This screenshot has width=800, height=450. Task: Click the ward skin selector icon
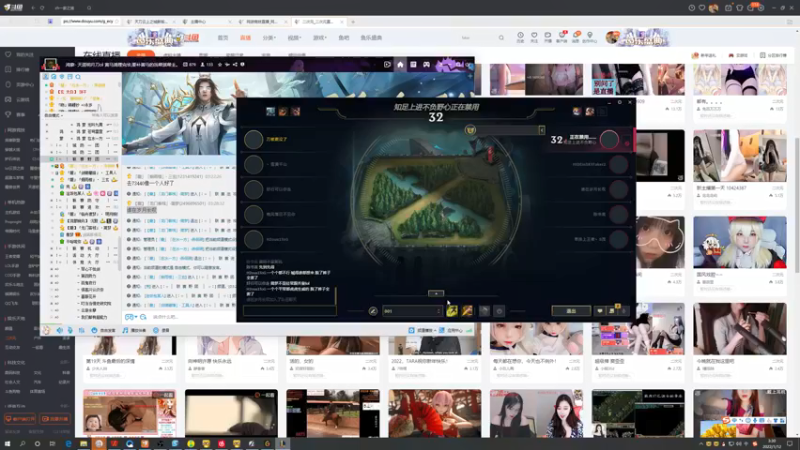click(x=484, y=311)
